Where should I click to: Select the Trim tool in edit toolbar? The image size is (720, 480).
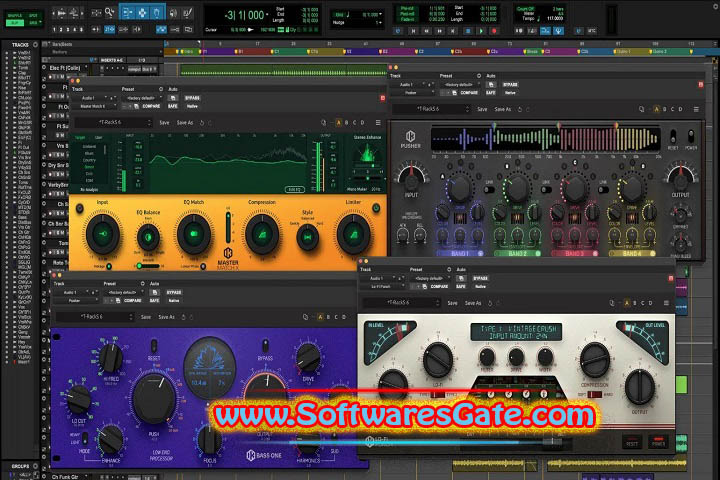pos(127,13)
